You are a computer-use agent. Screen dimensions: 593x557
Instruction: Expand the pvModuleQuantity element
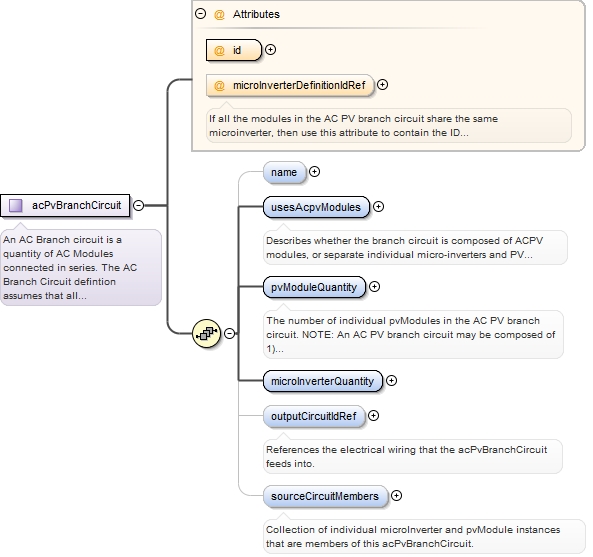pos(374,287)
